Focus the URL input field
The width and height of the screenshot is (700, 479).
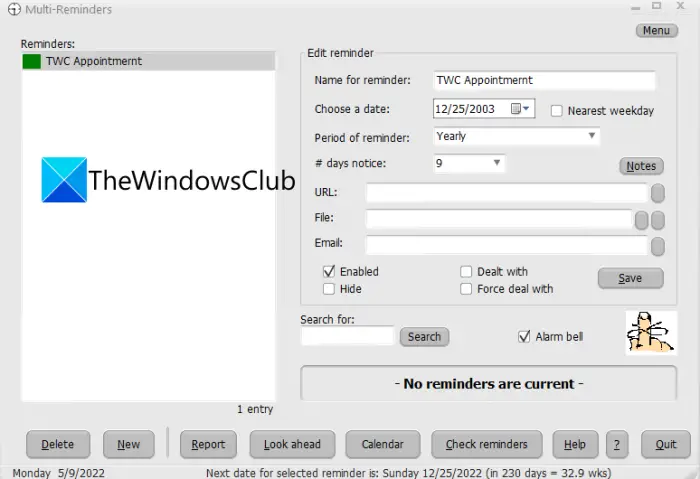[x=506, y=193]
